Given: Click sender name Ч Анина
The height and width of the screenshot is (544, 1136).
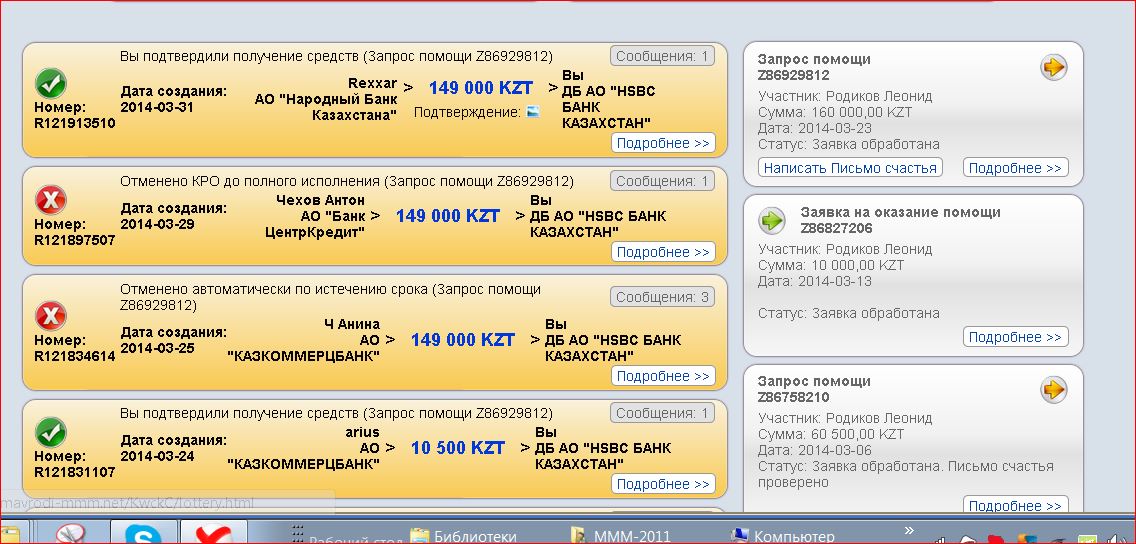Looking at the screenshot, I should tap(351, 324).
